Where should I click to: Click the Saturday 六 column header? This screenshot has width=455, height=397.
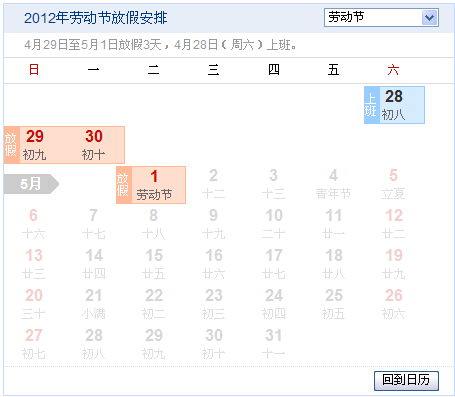click(x=393, y=70)
